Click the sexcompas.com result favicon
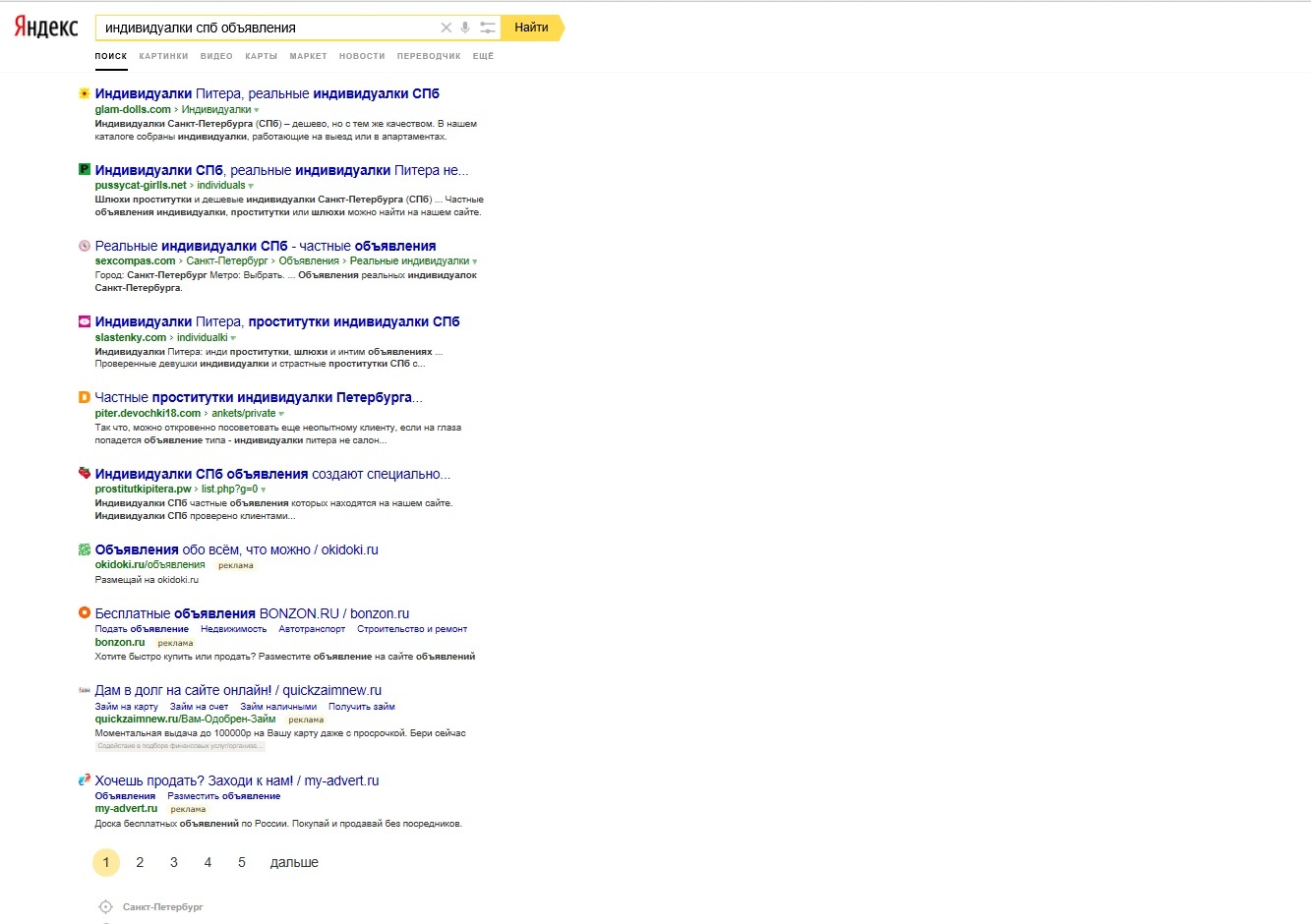Screen dimensions: 1311x924 pyautogui.click(x=85, y=246)
